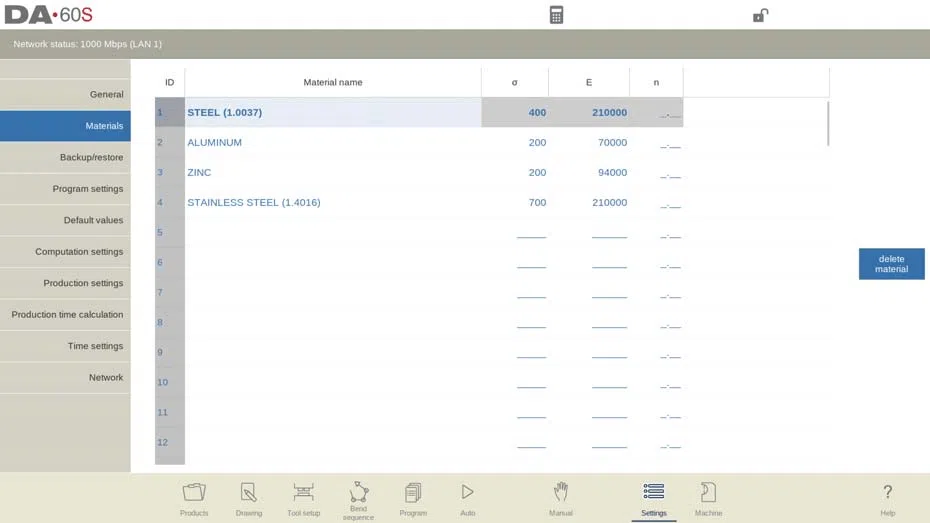Select empty row ID 10
This screenshot has width=930, height=523.
170,382
